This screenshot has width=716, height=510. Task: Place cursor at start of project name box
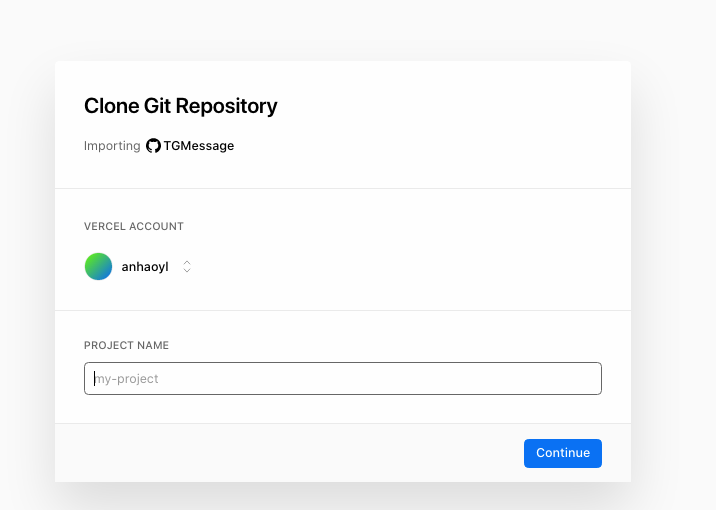click(x=95, y=379)
